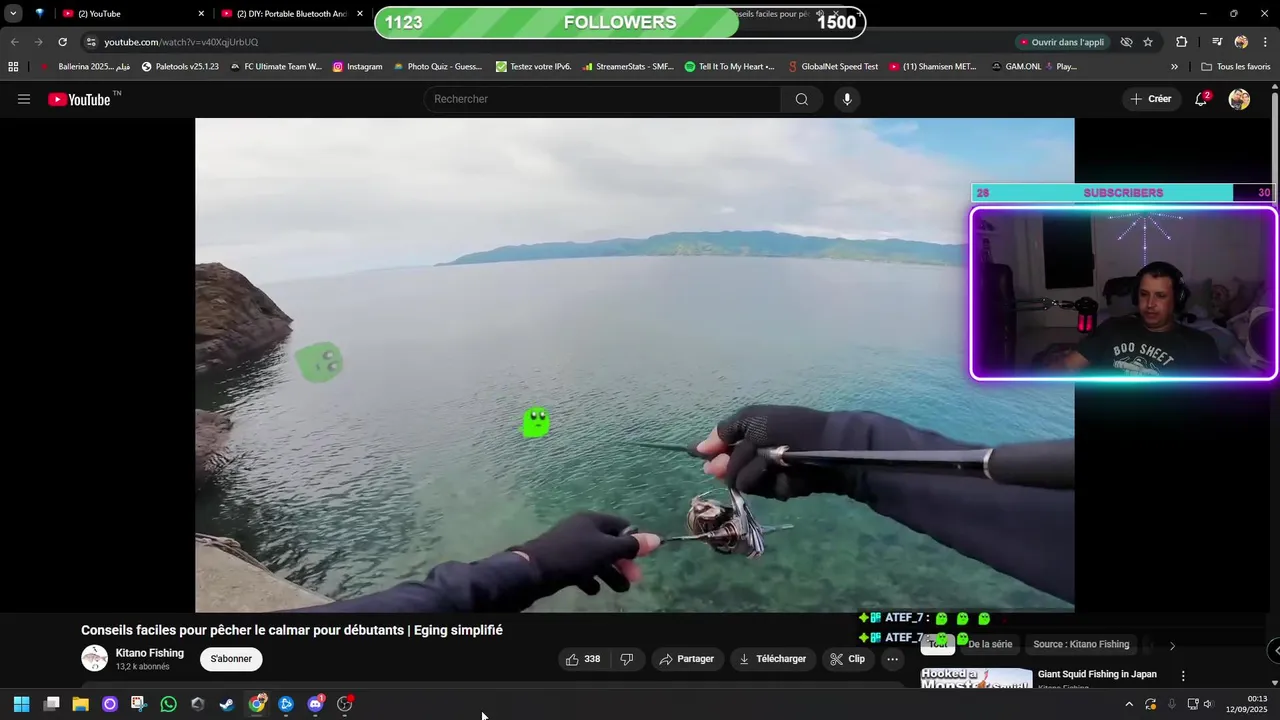This screenshot has height=720, width=1280.
Task: Open WhatsApp from the taskbar
Action: [168, 704]
